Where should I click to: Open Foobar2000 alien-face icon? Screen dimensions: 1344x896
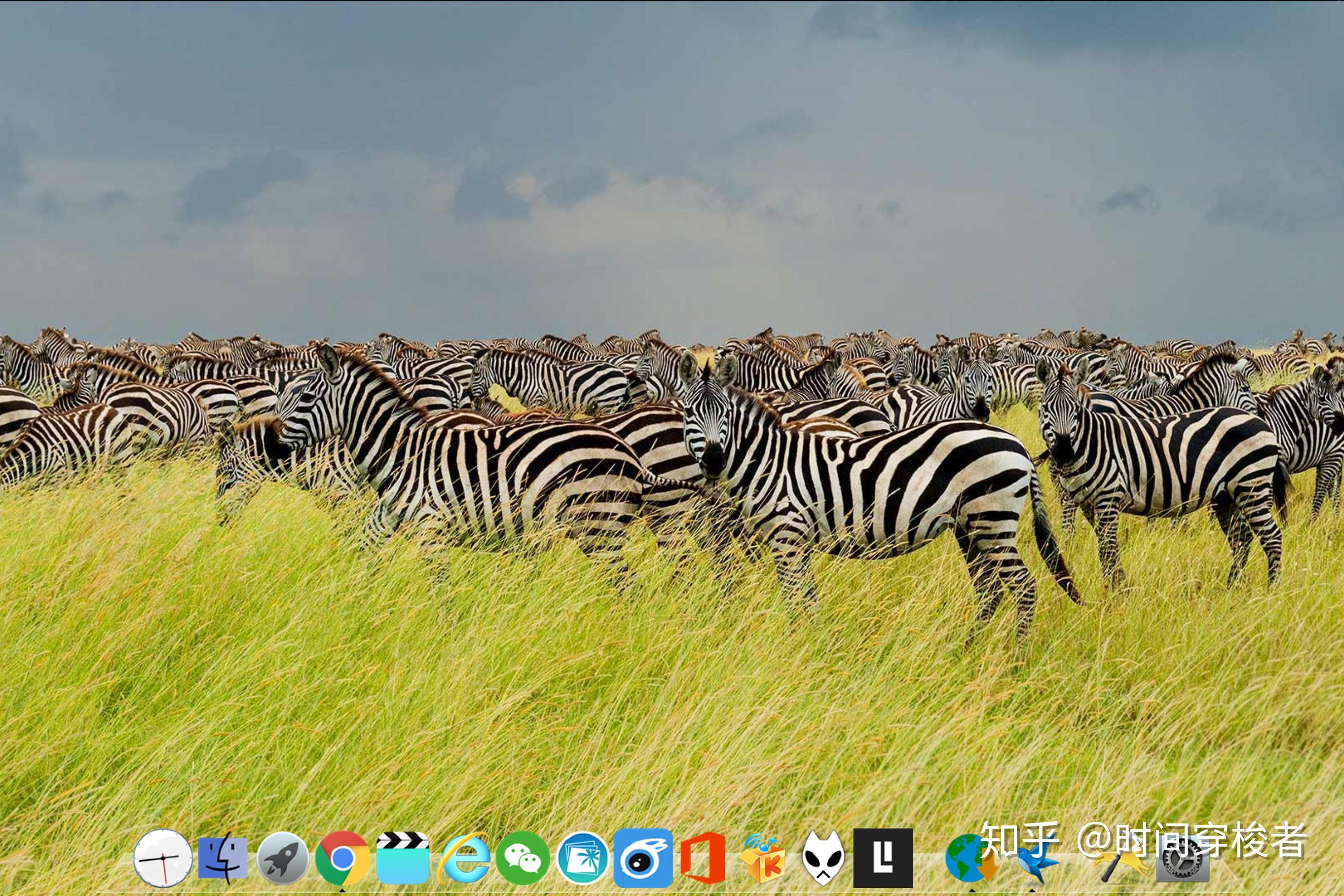(823, 858)
